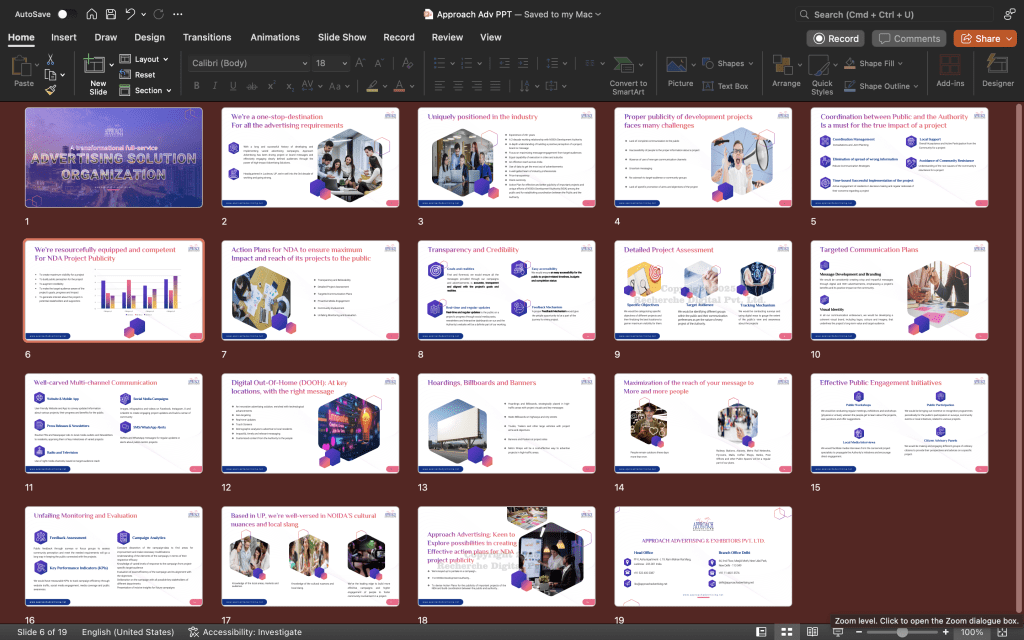Start slideshow from status bar icon
The image size is (1024, 640).
[837, 632]
